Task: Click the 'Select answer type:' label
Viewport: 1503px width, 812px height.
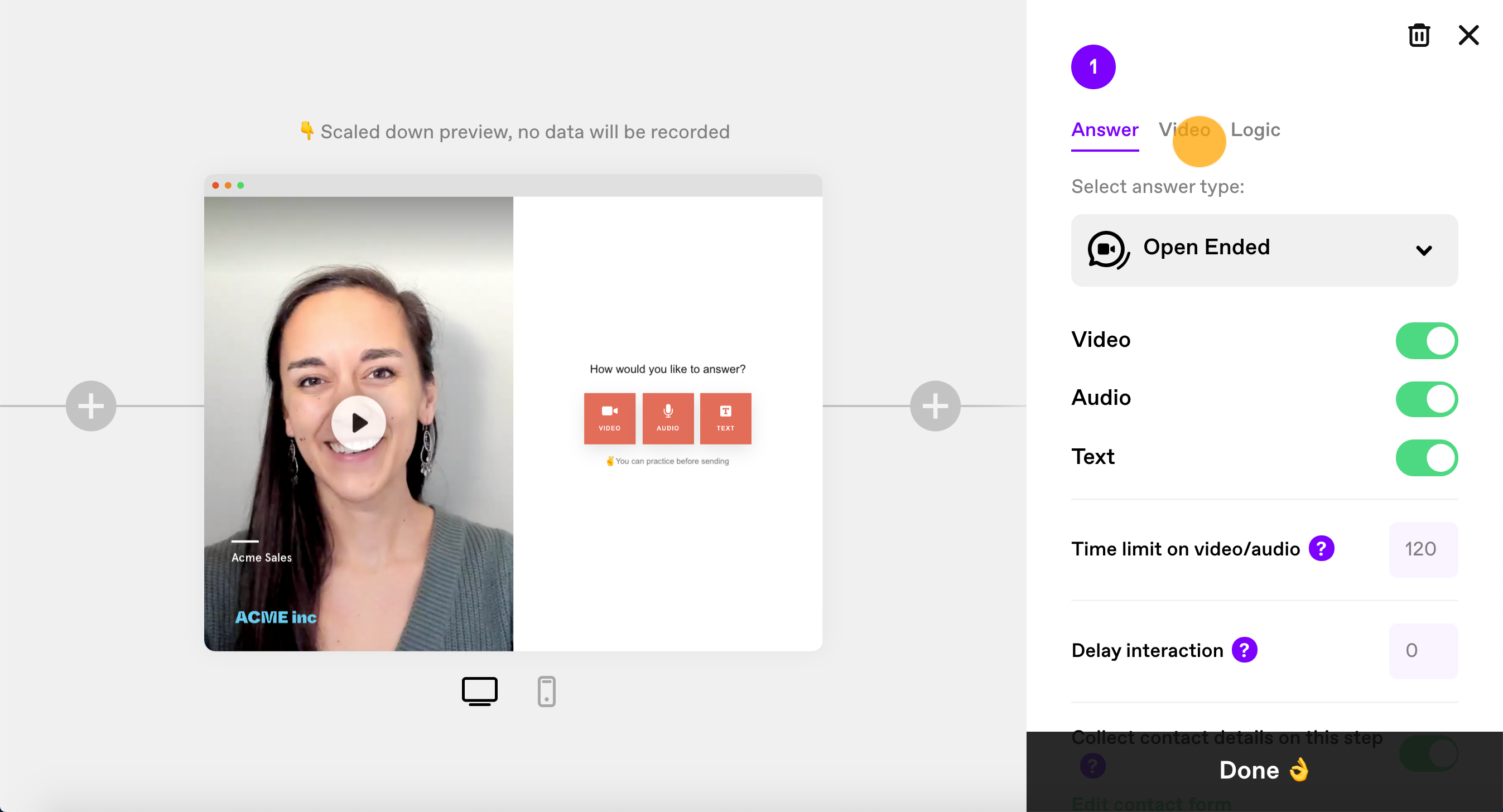Action: (1158, 186)
